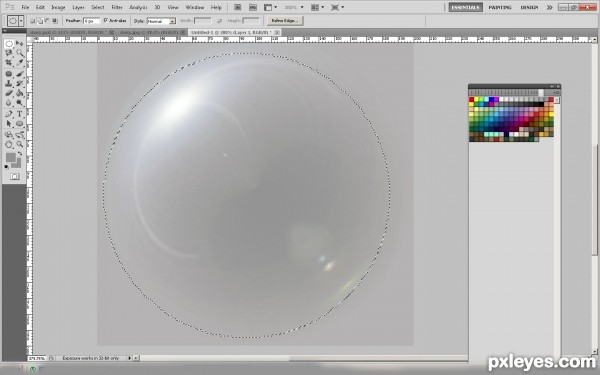The image size is (600, 375).
Task: Open the Filter menu
Action: (117, 7)
